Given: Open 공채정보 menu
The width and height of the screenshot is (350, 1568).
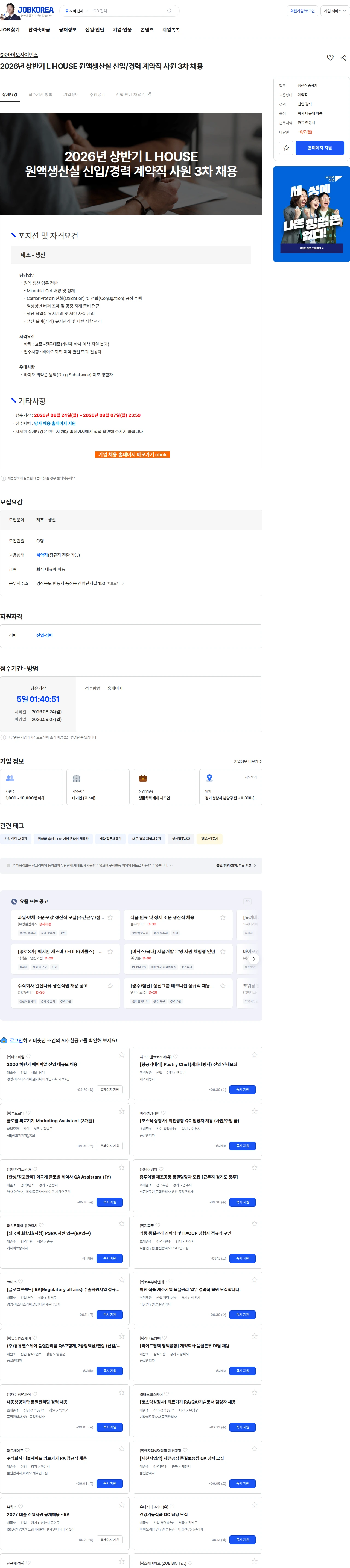Looking at the screenshot, I should 68,29.
